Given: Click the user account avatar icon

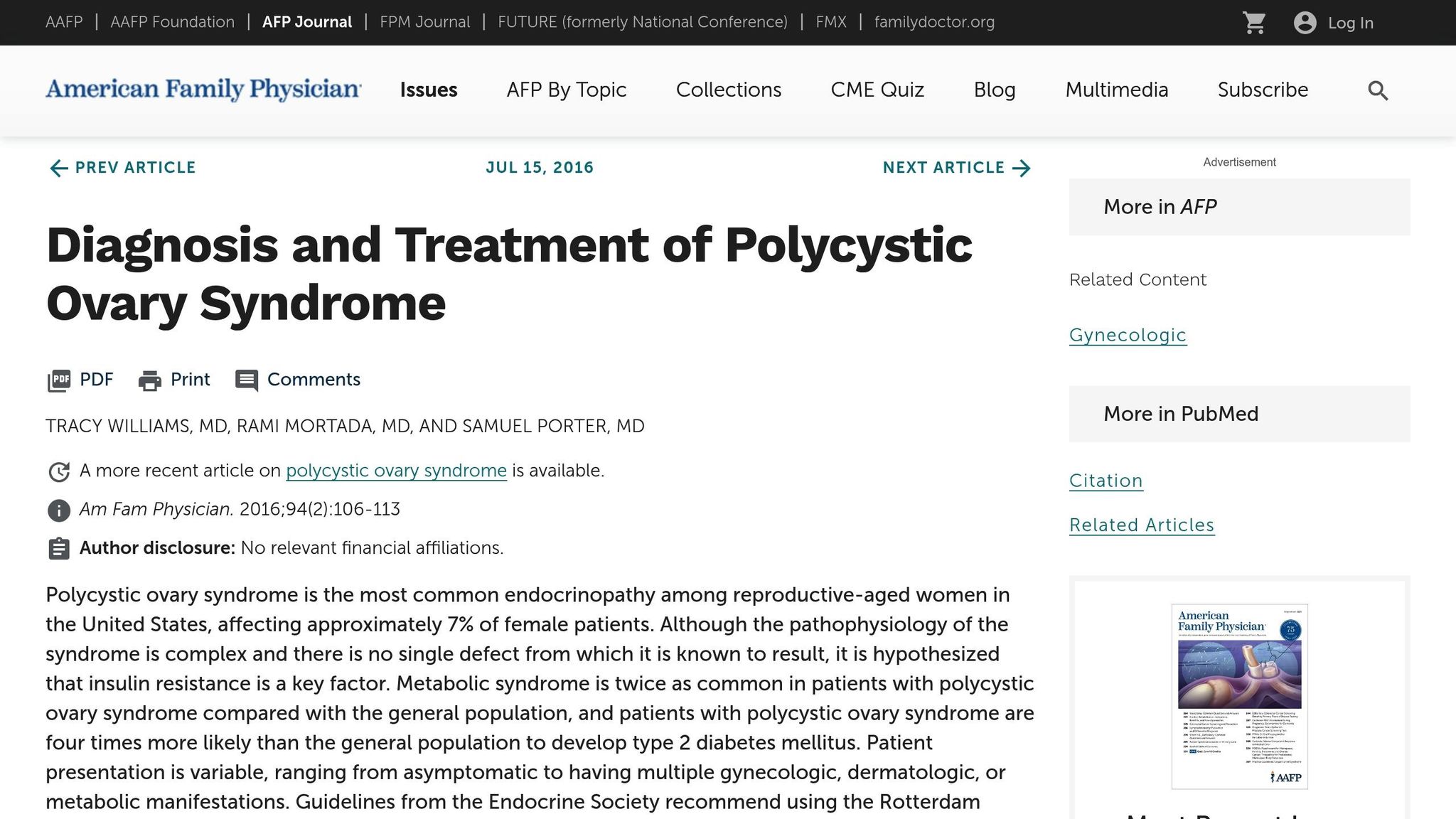Looking at the screenshot, I should click(1305, 23).
